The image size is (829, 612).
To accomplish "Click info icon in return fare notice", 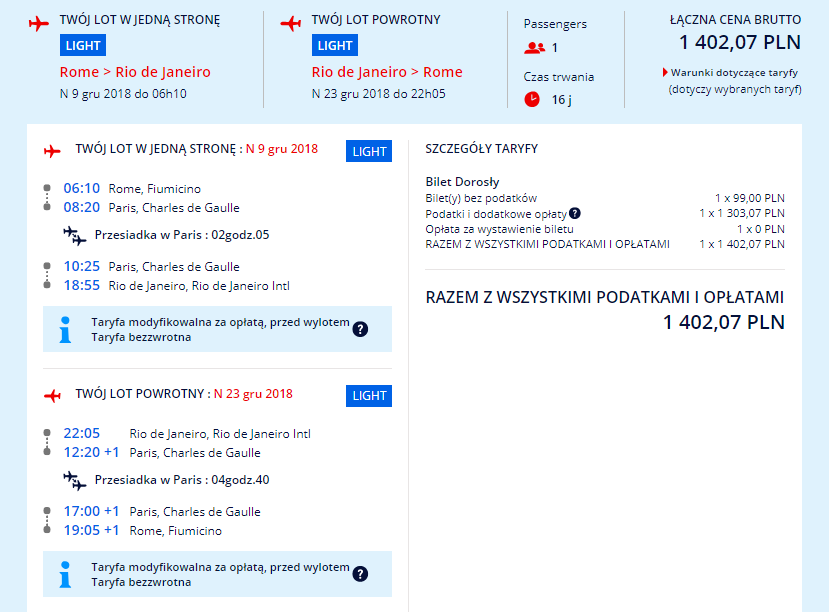I will point(65,574).
